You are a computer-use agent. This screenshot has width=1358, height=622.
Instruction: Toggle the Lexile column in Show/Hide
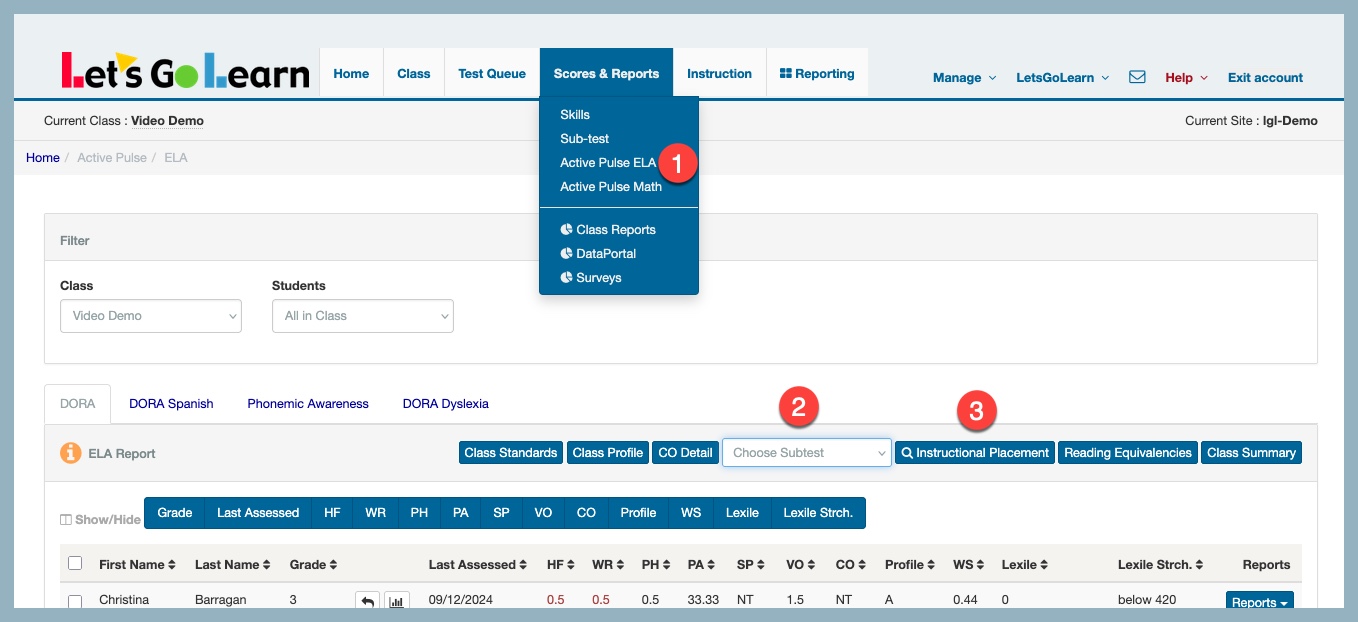pos(742,513)
